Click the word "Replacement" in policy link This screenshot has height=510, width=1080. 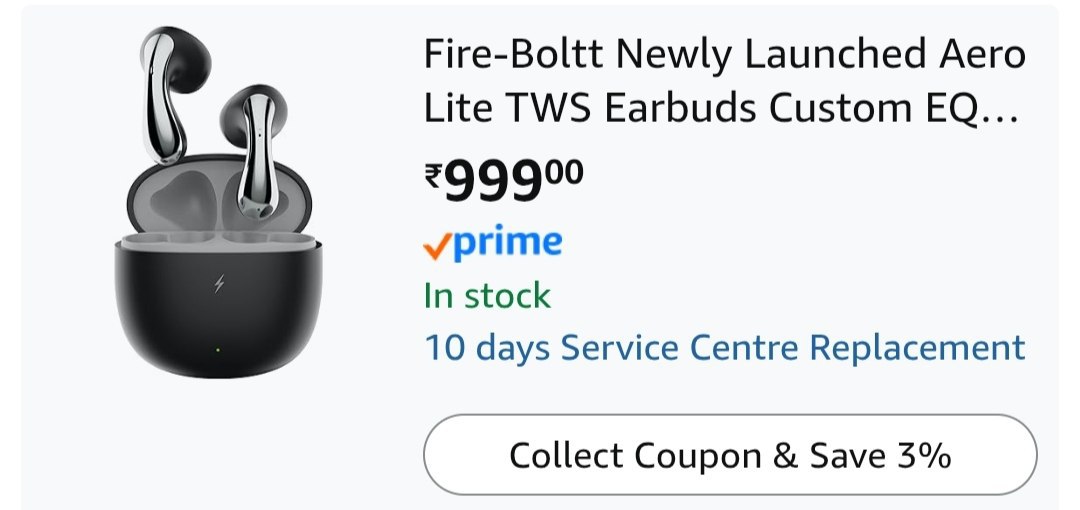917,348
